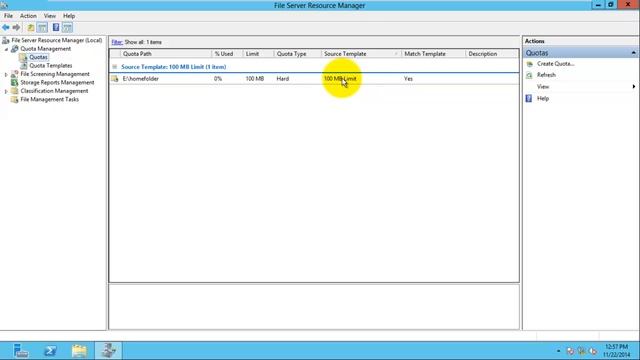Click the E:\homefolder quota folder icon
Screen dimensions: 640x360
(x=115, y=79)
